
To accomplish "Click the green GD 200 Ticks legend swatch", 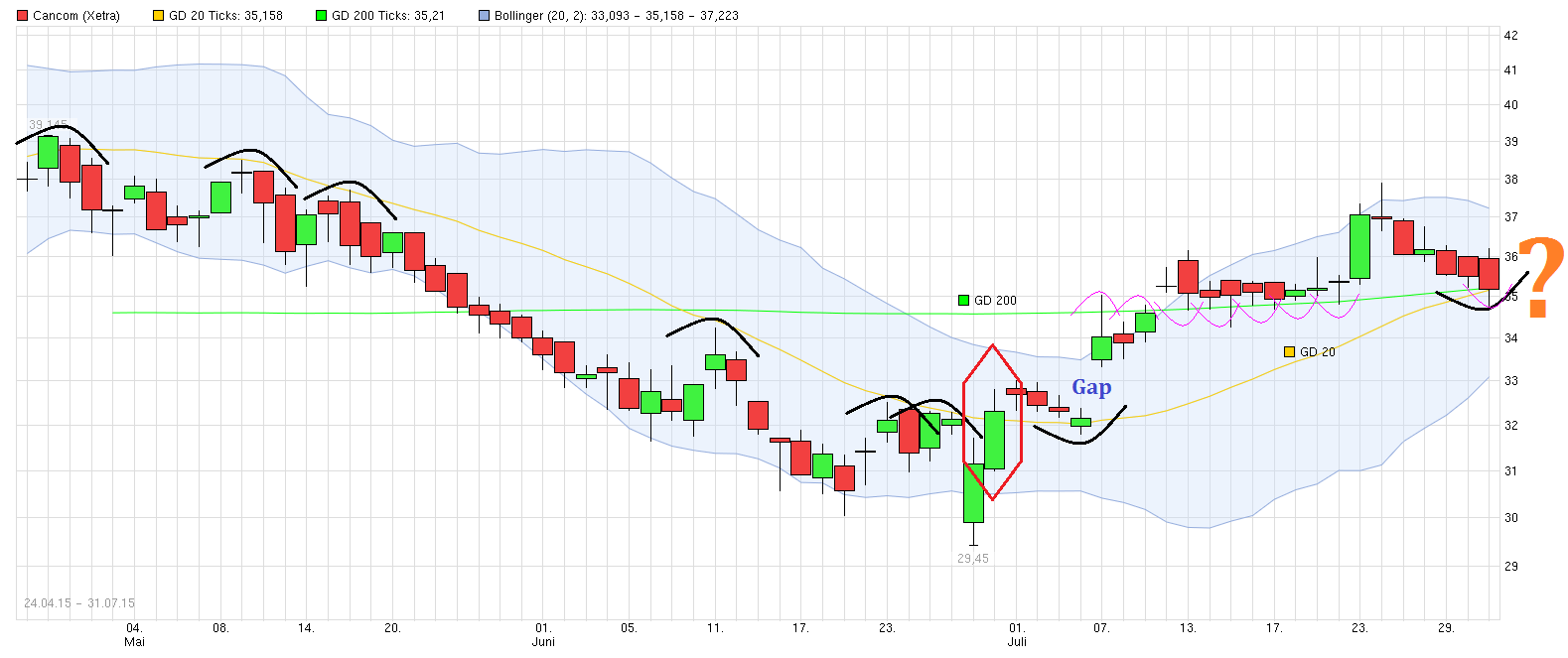I will 322,16.
